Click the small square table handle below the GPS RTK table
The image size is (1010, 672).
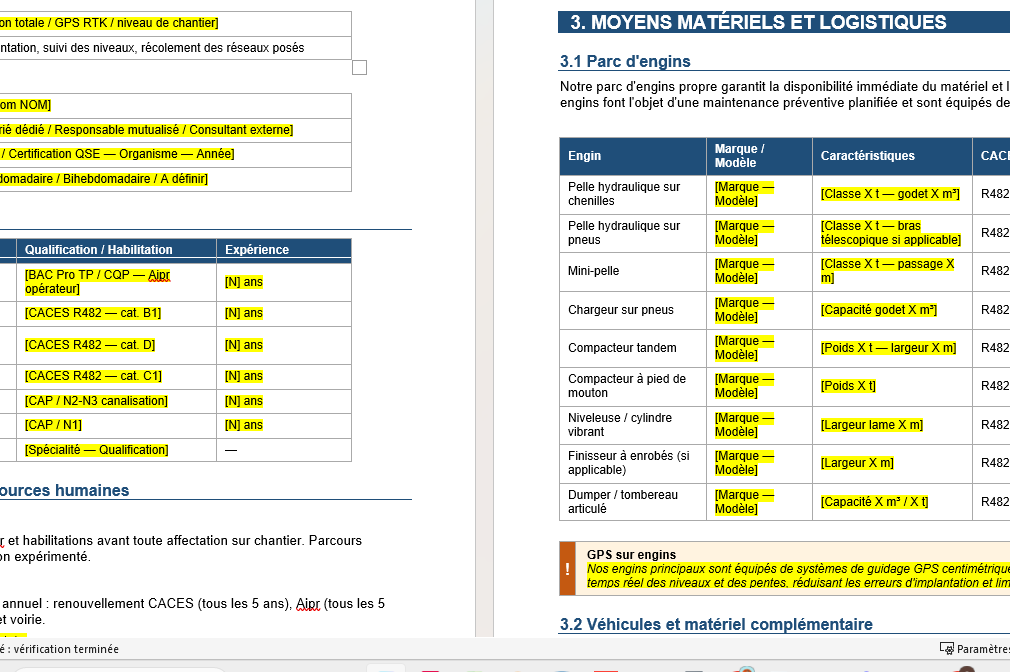point(359,68)
